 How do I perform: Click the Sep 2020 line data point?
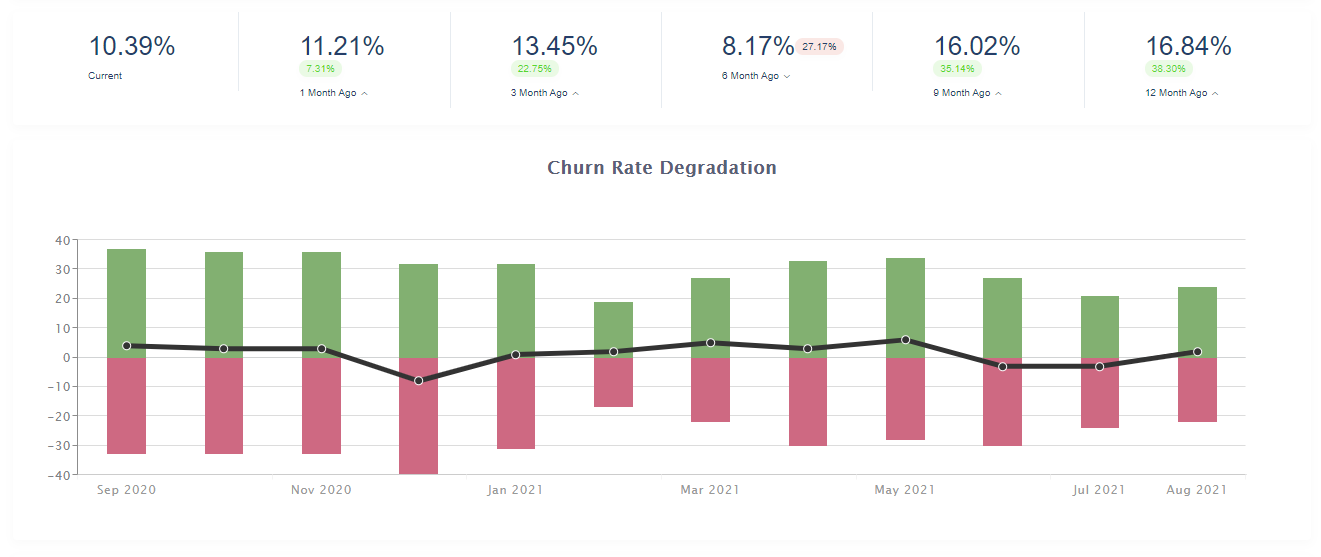pos(126,346)
